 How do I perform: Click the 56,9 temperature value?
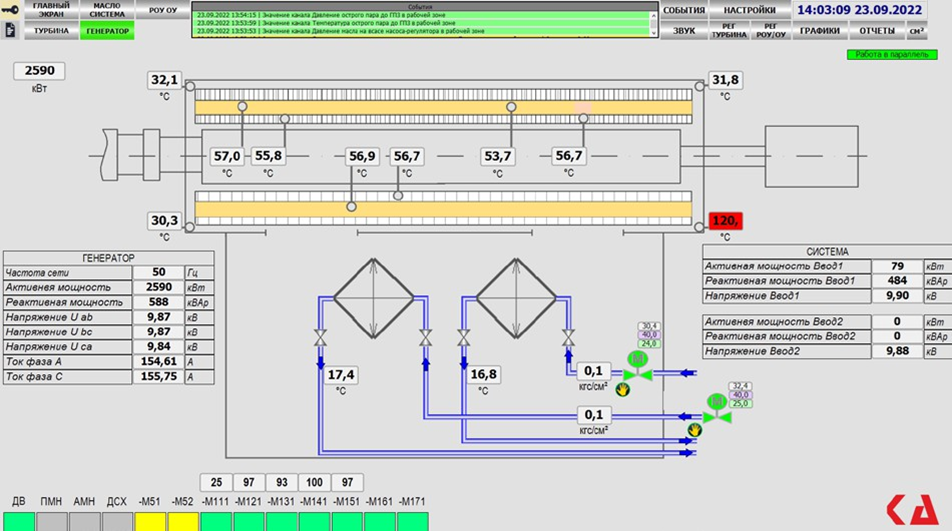tap(362, 157)
